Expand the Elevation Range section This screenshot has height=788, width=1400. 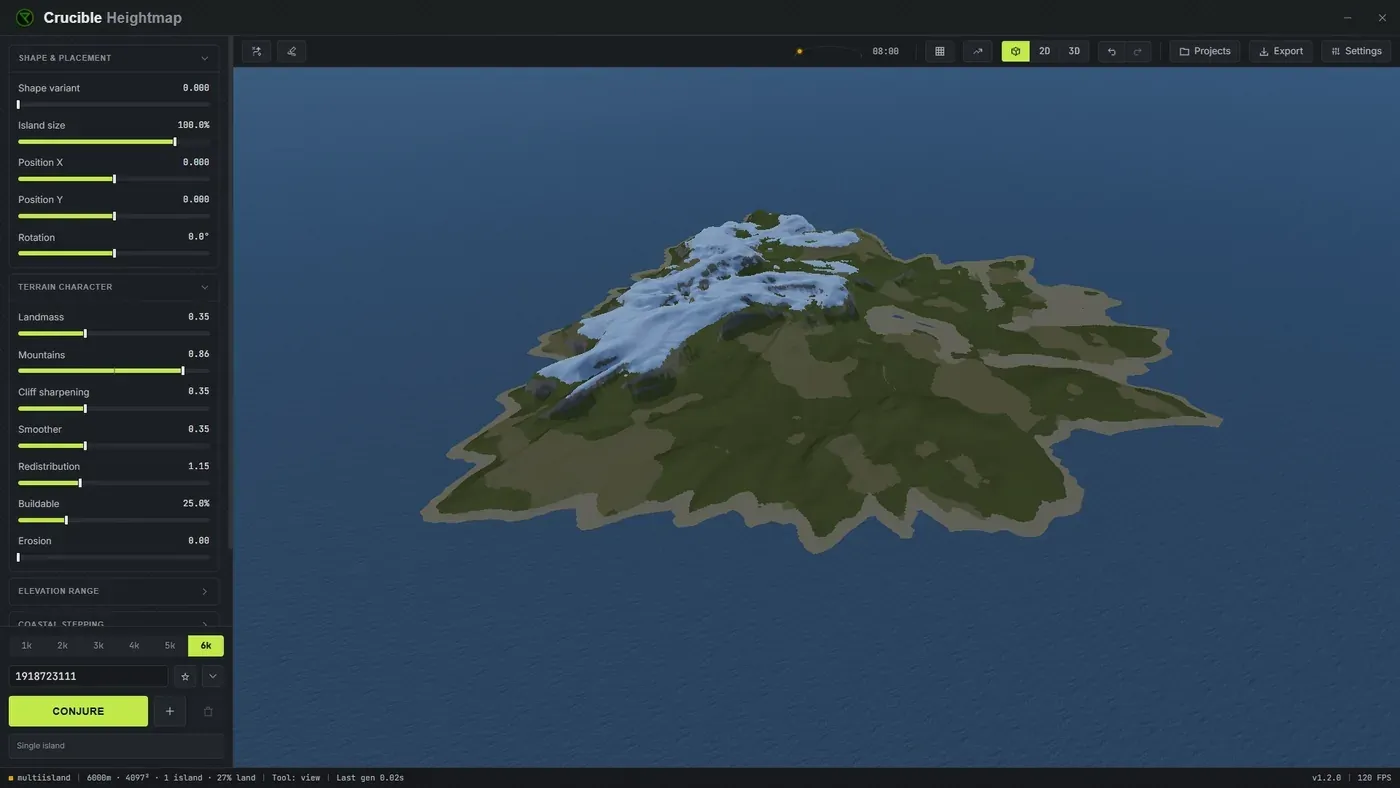point(204,591)
